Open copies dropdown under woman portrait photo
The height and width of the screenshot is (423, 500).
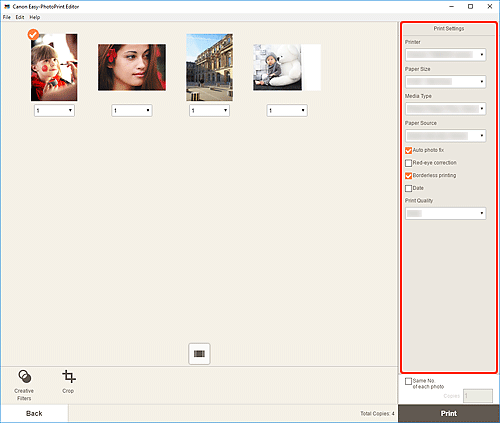(132, 110)
